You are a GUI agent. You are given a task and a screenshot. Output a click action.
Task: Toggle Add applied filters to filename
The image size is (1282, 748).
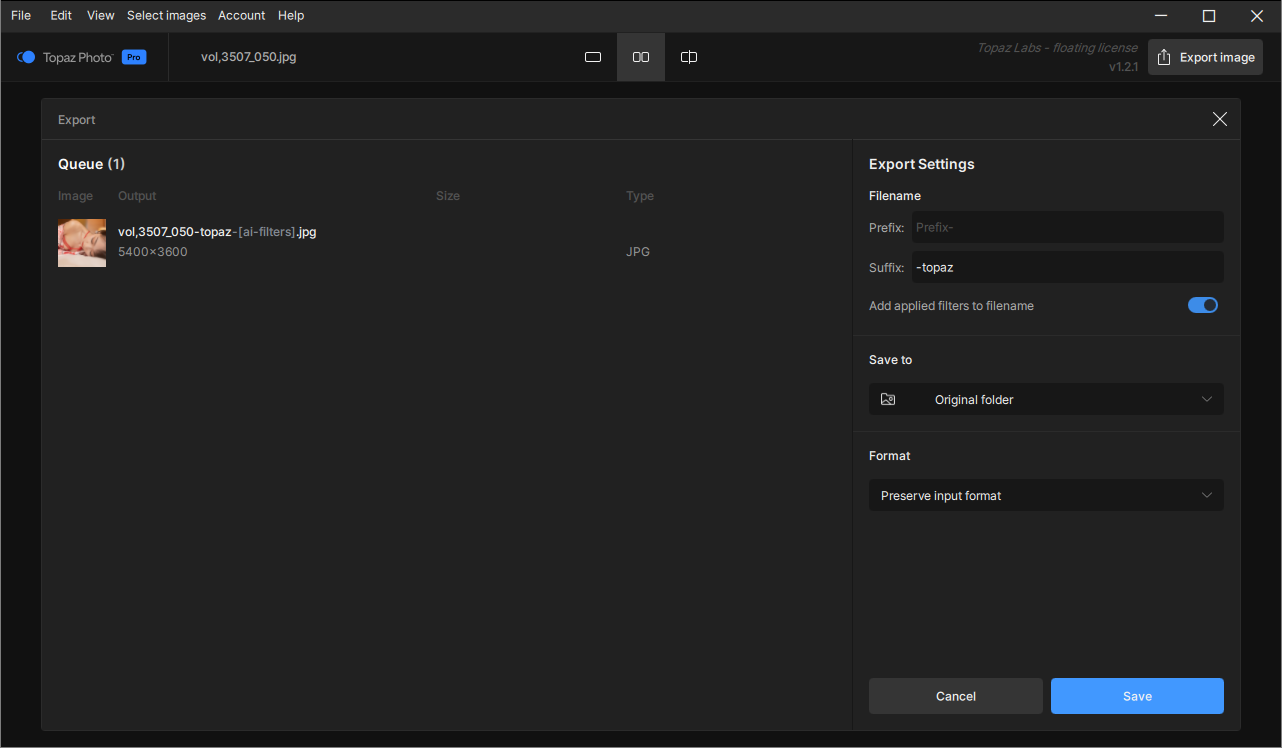[1202, 305]
